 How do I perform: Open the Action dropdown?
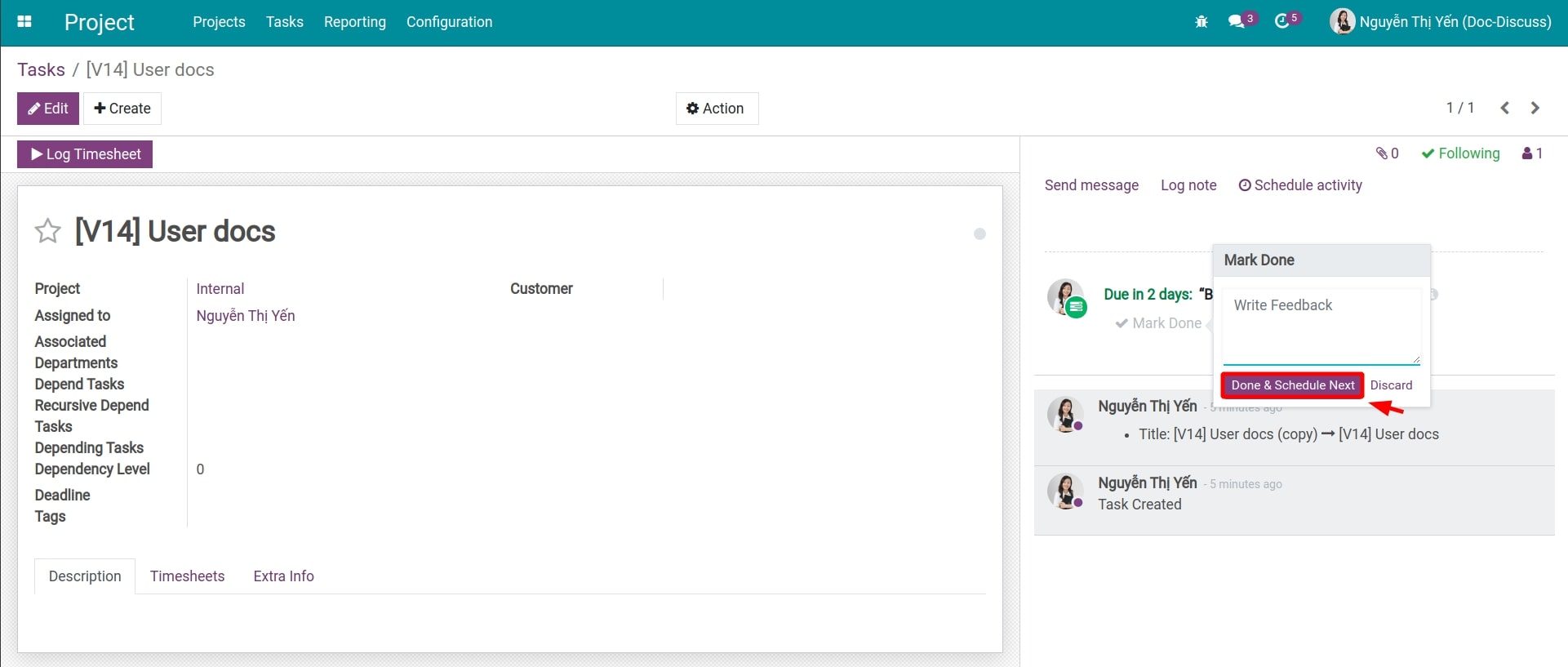click(x=716, y=109)
